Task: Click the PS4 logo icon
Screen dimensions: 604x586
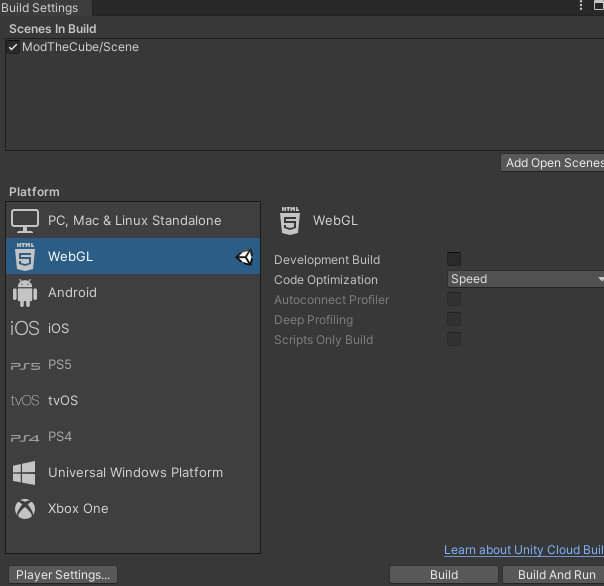Action: click(25, 438)
